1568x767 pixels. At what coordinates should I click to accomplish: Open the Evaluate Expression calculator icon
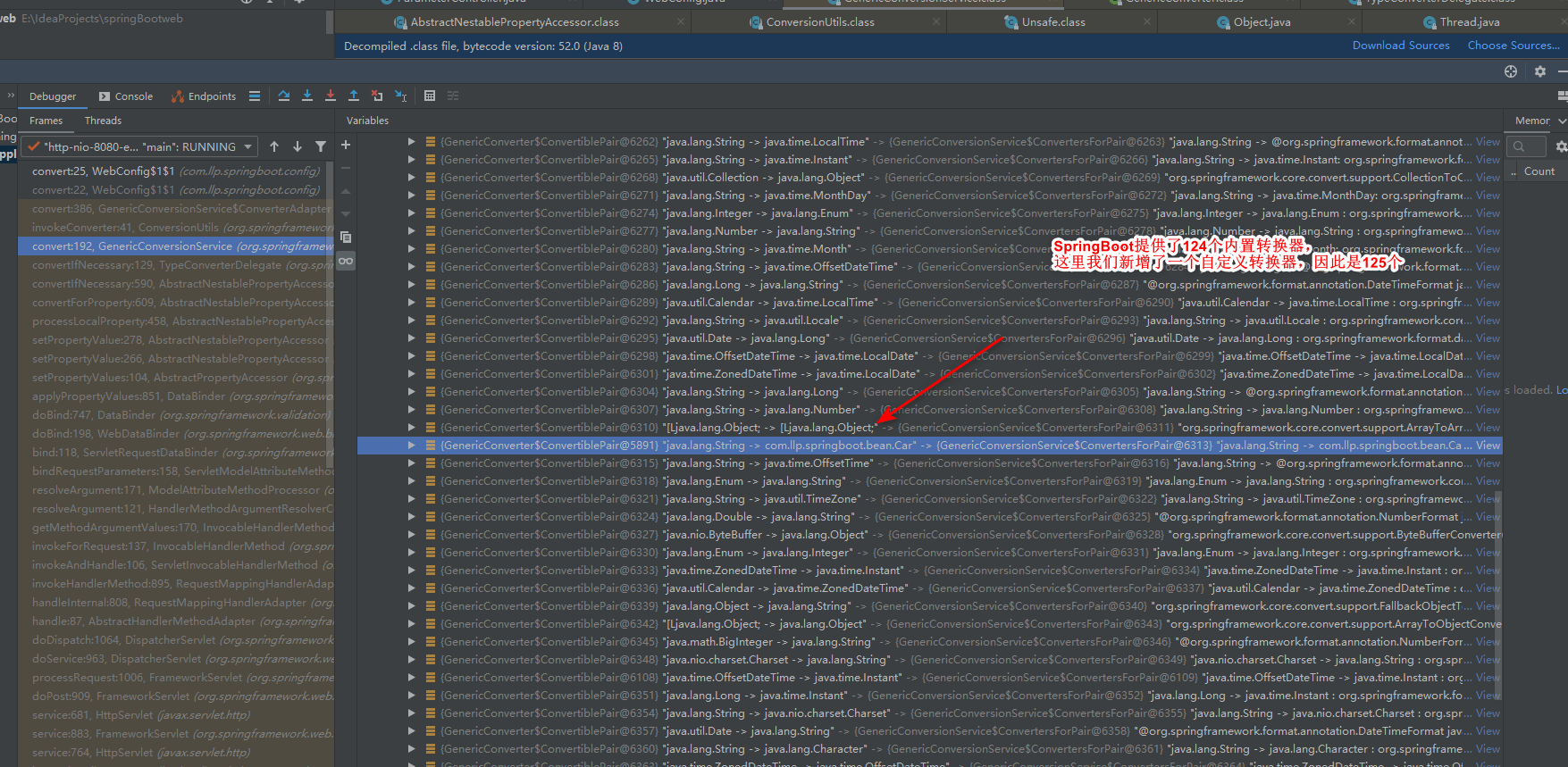(430, 96)
